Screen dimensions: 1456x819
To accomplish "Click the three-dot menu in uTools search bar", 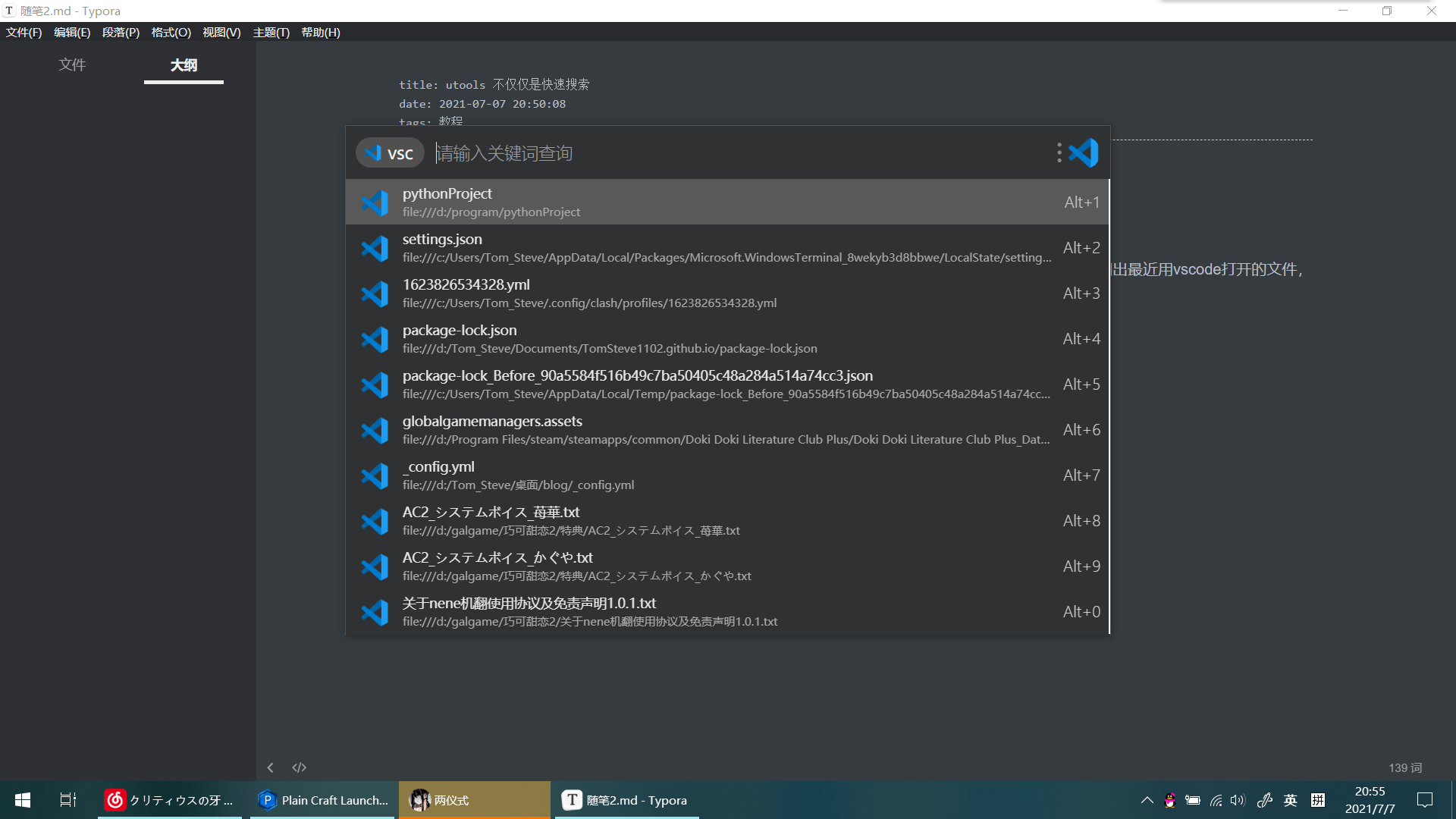I will pos(1059,153).
